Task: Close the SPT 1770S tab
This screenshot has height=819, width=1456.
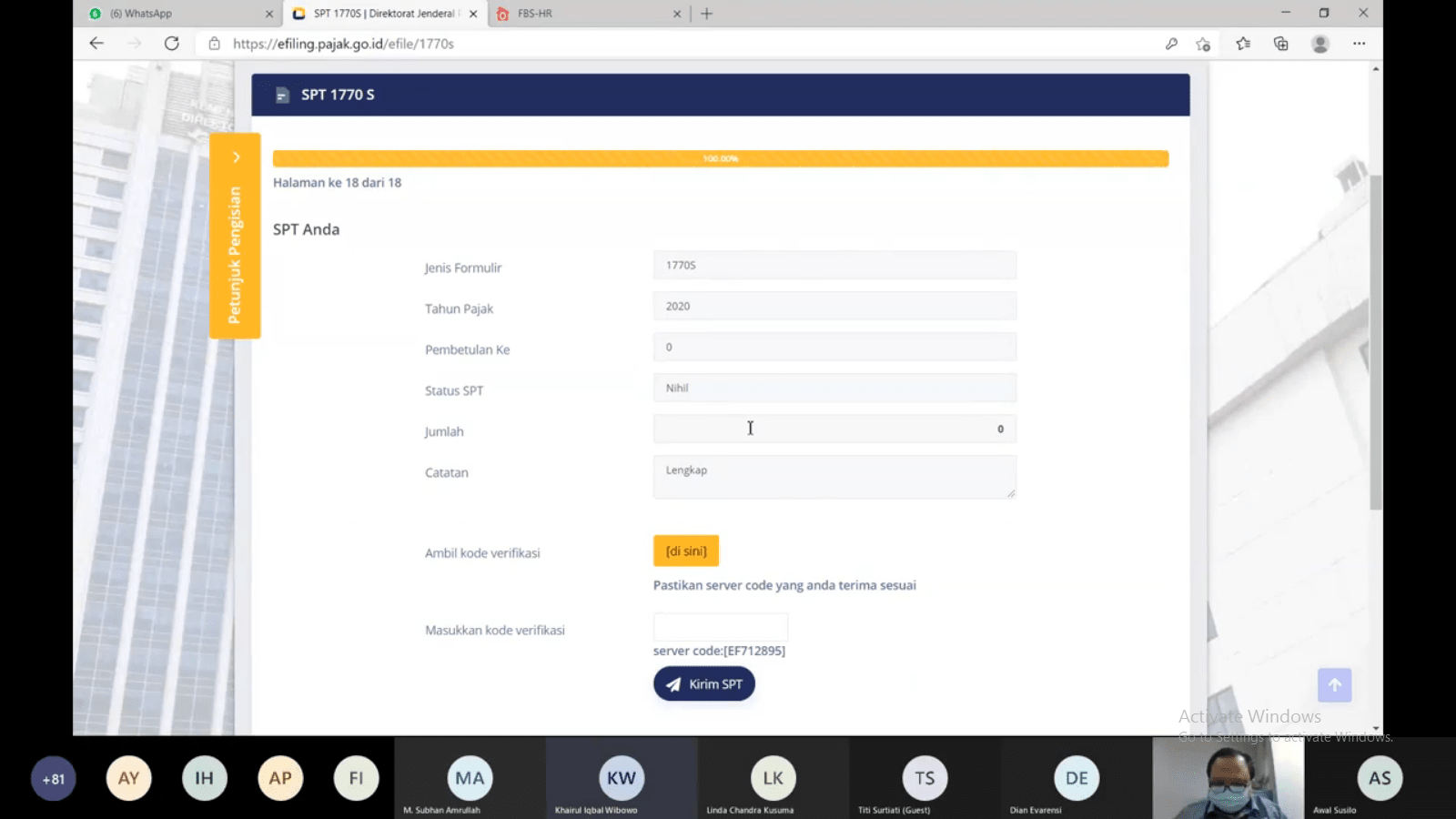Action: pyautogui.click(x=473, y=14)
